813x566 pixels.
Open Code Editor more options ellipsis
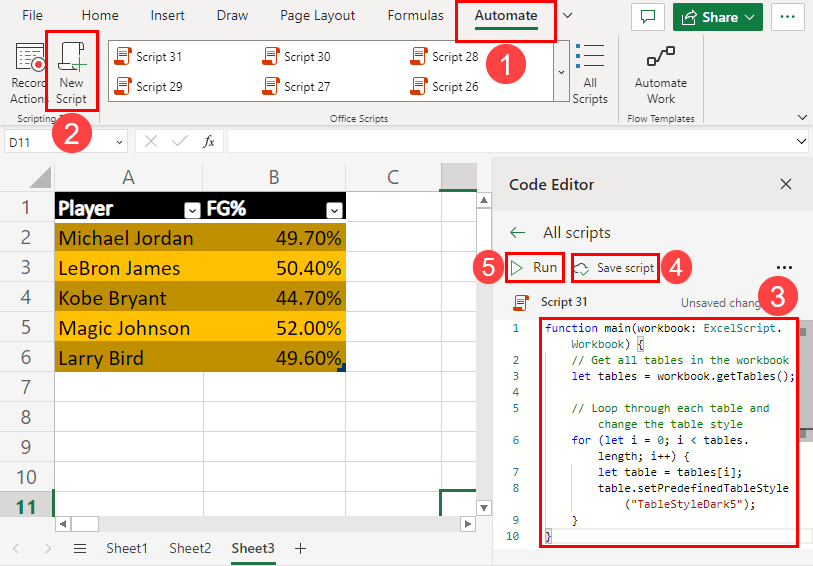(x=784, y=267)
